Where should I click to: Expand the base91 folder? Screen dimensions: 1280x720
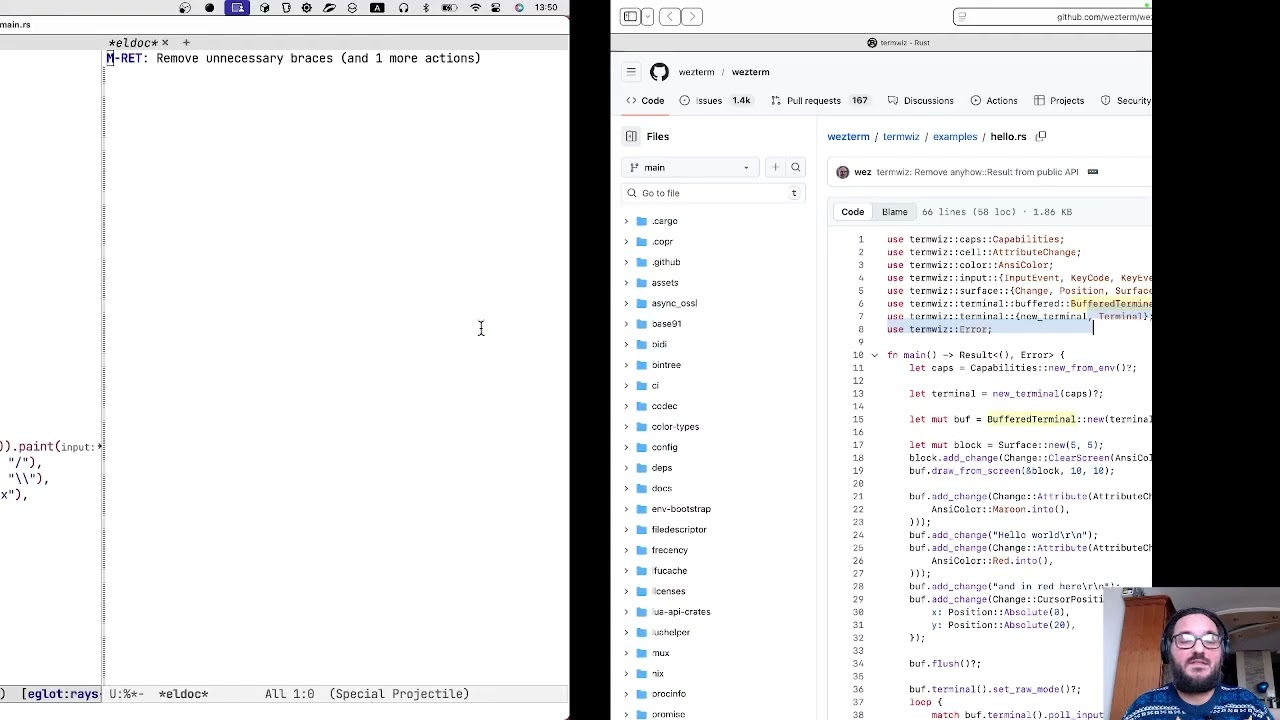627,324
